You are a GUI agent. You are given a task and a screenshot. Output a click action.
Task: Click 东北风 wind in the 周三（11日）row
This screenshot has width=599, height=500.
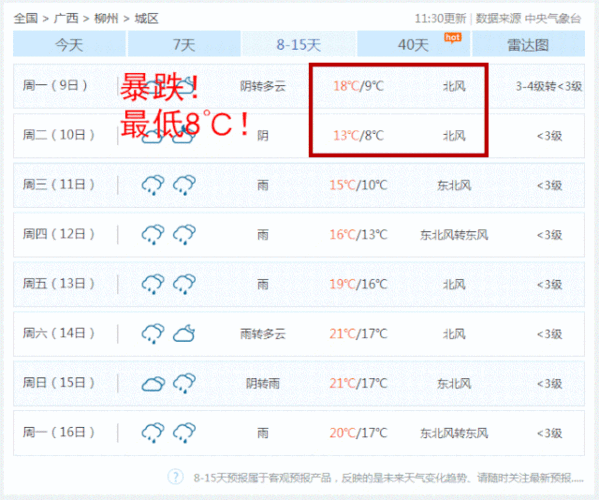click(x=454, y=186)
